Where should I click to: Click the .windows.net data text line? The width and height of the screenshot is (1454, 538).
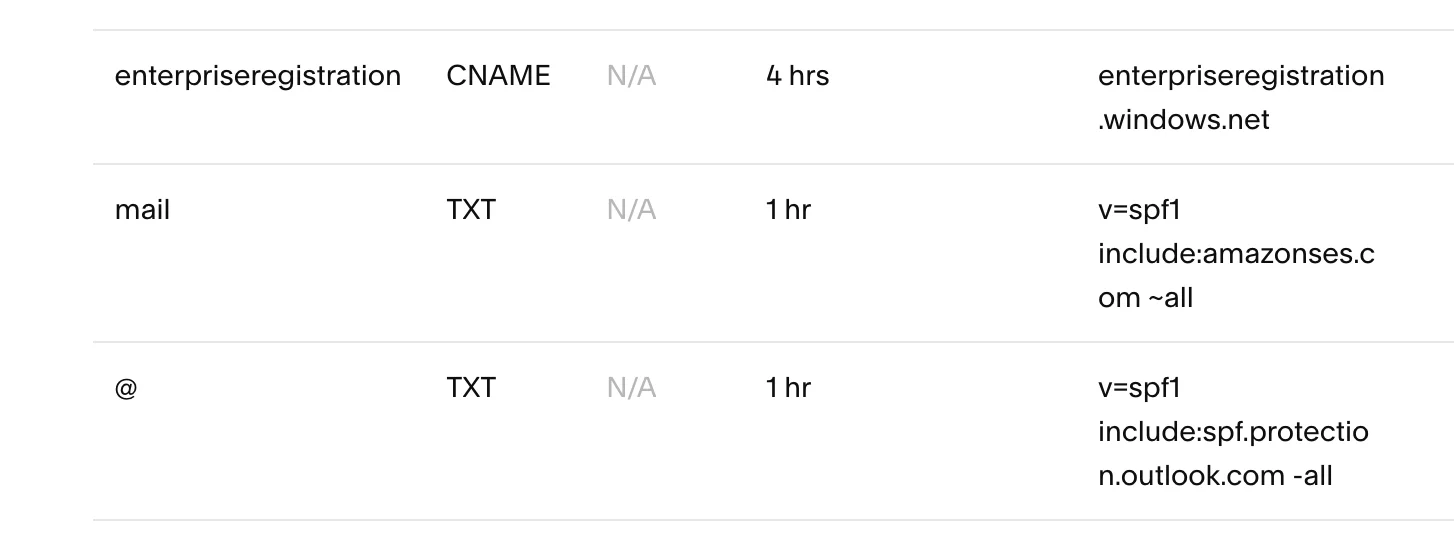click(x=1183, y=120)
